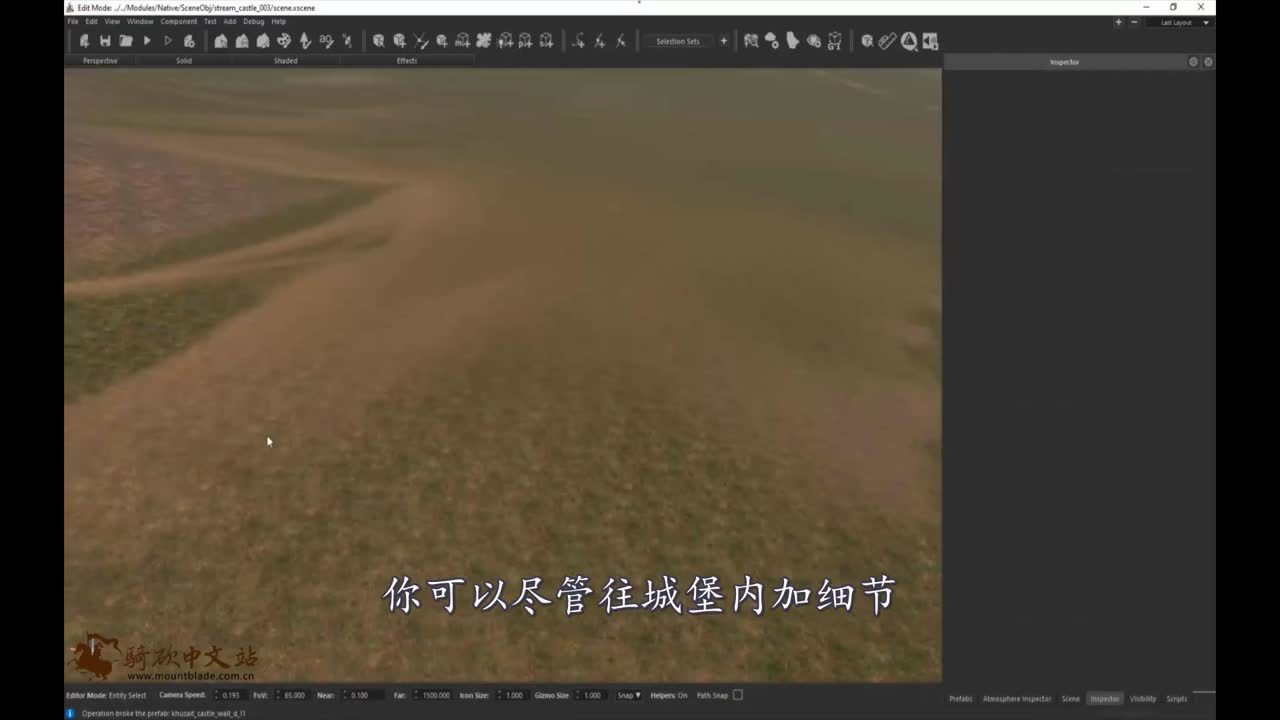Click the ruler measure tool icon
Viewport: 1280px width, 720px height.
(x=887, y=41)
